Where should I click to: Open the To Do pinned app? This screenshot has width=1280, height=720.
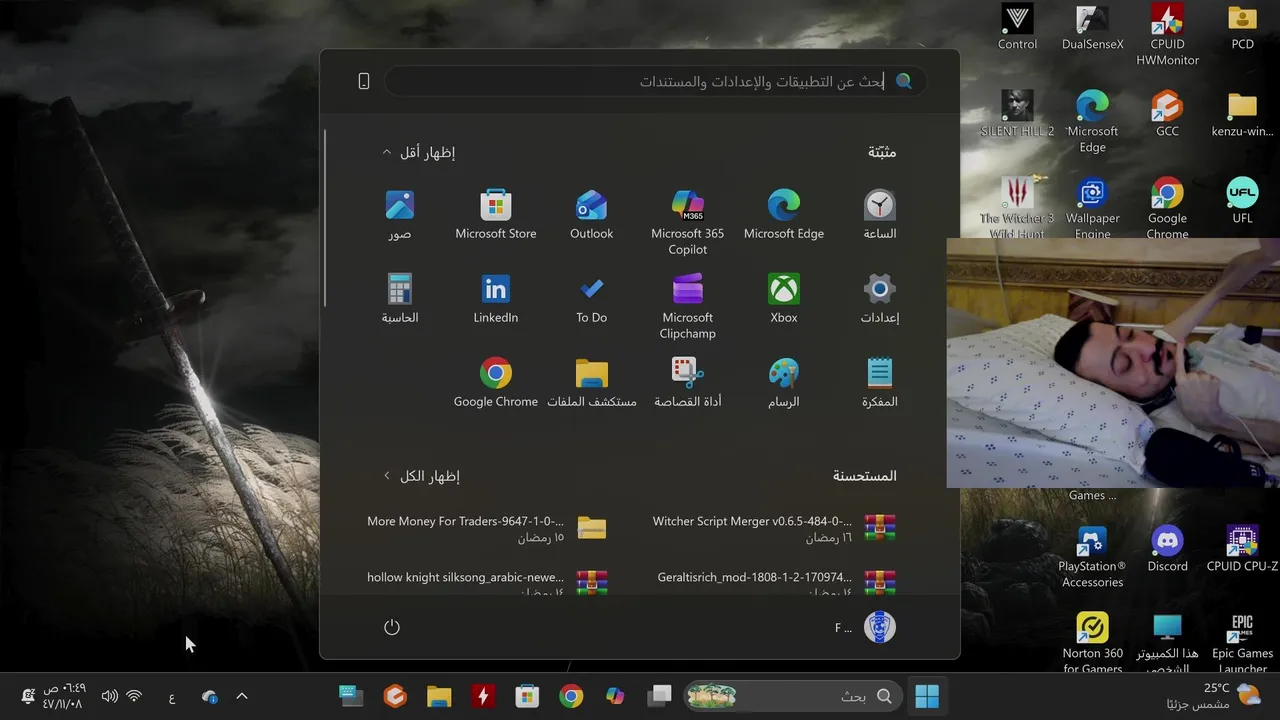click(x=592, y=299)
